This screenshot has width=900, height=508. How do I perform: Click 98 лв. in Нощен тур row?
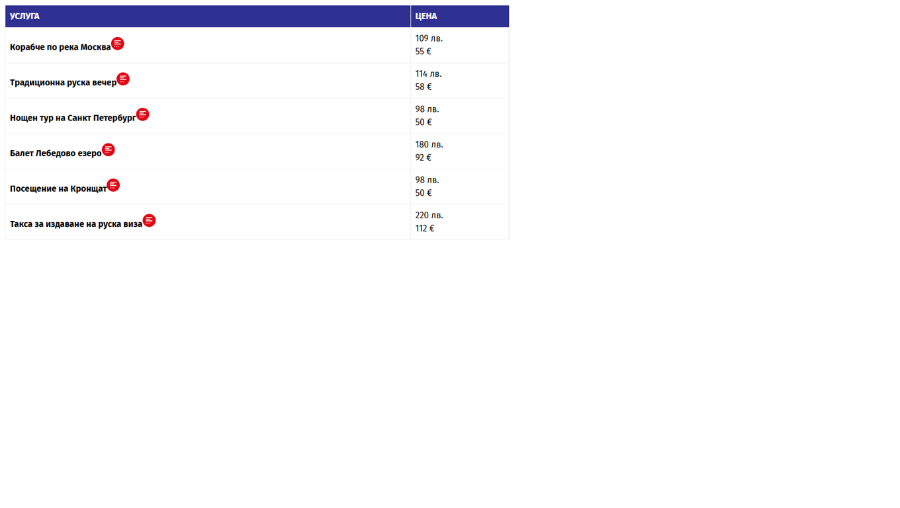point(427,109)
